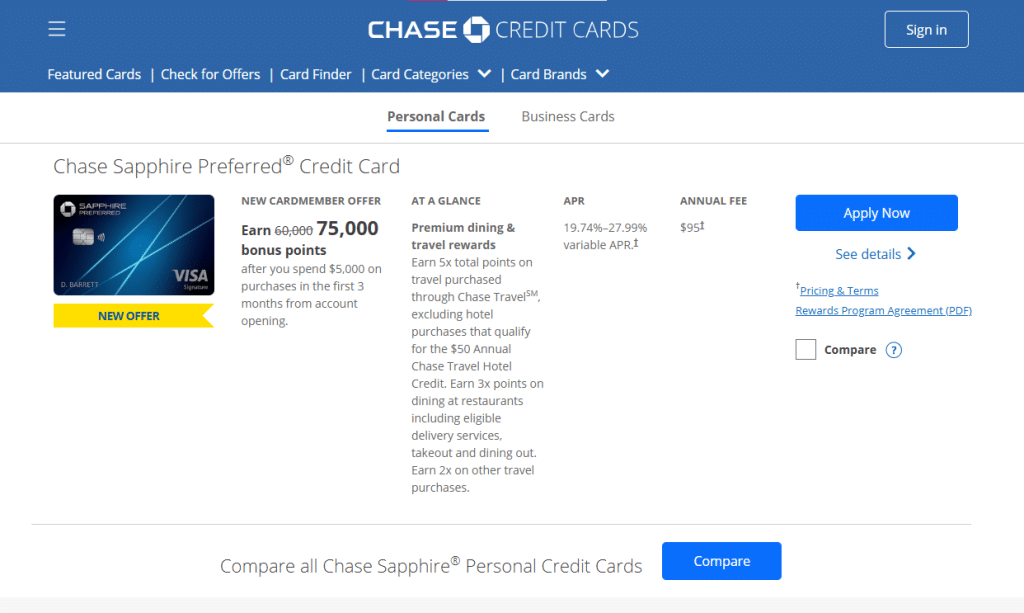Go to Featured Cards
1024x613 pixels.
(x=94, y=74)
